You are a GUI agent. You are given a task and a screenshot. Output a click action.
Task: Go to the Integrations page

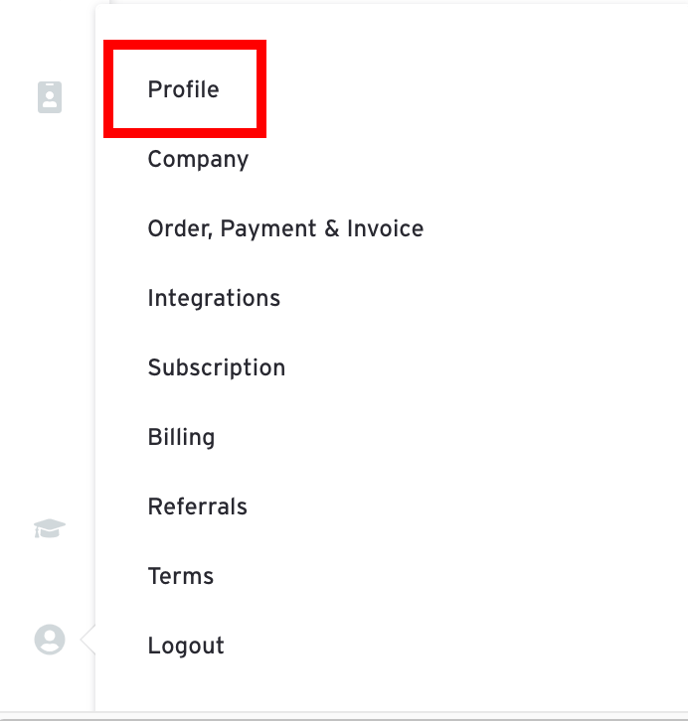tap(214, 298)
